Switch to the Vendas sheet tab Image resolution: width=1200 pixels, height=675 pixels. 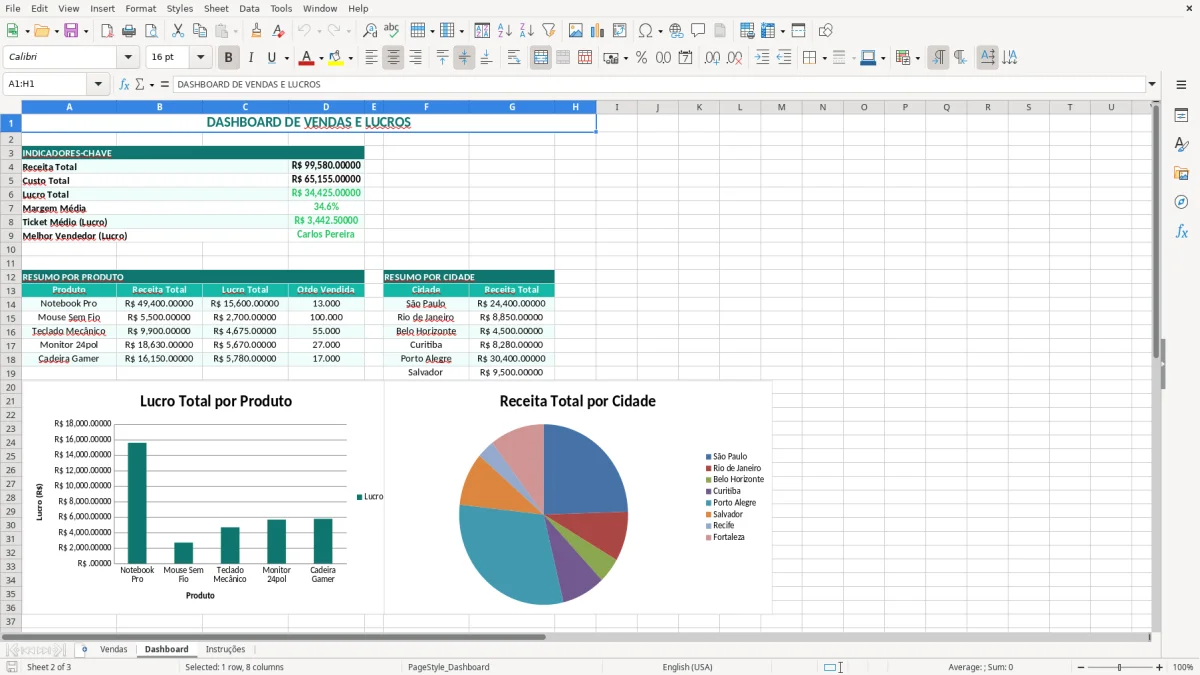click(114, 649)
